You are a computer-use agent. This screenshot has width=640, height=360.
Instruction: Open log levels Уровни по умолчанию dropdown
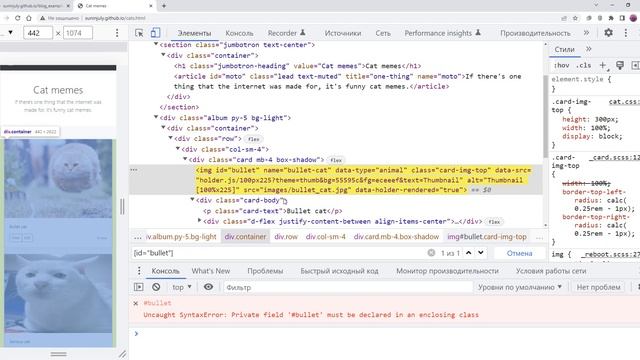520,287
